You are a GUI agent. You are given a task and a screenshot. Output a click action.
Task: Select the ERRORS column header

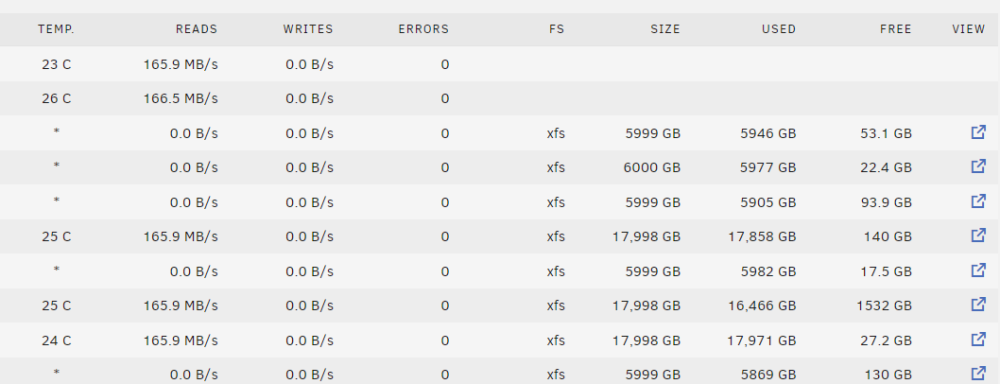[x=423, y=29]
